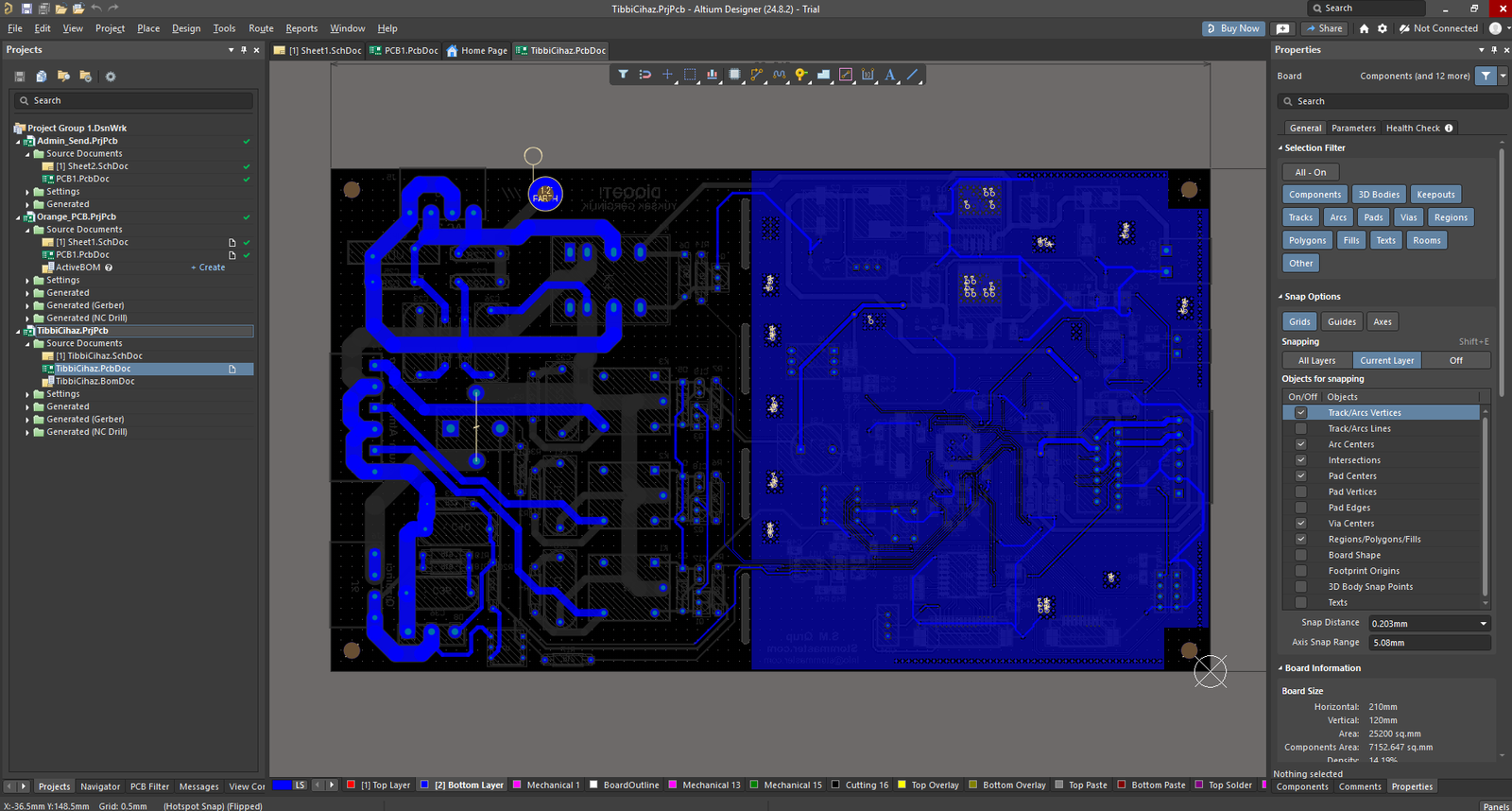Viewport: 1512px width, 811px height.
Task: Open the Route menu
Action: pyautogui.click(x=261, y=28)
